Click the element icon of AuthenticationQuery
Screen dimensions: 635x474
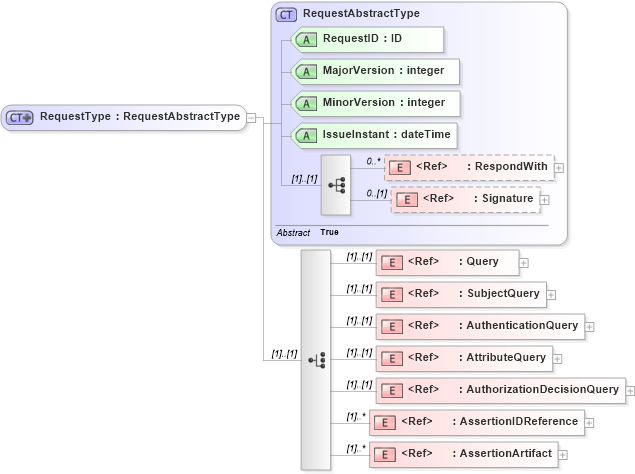[x=392, y=327]
